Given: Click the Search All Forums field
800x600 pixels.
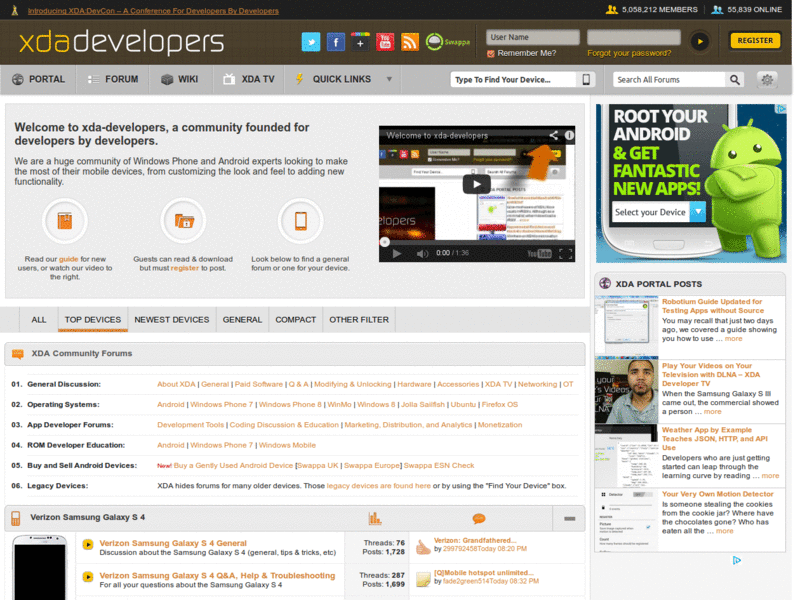Looking at the screenshot, I should 668,80.
